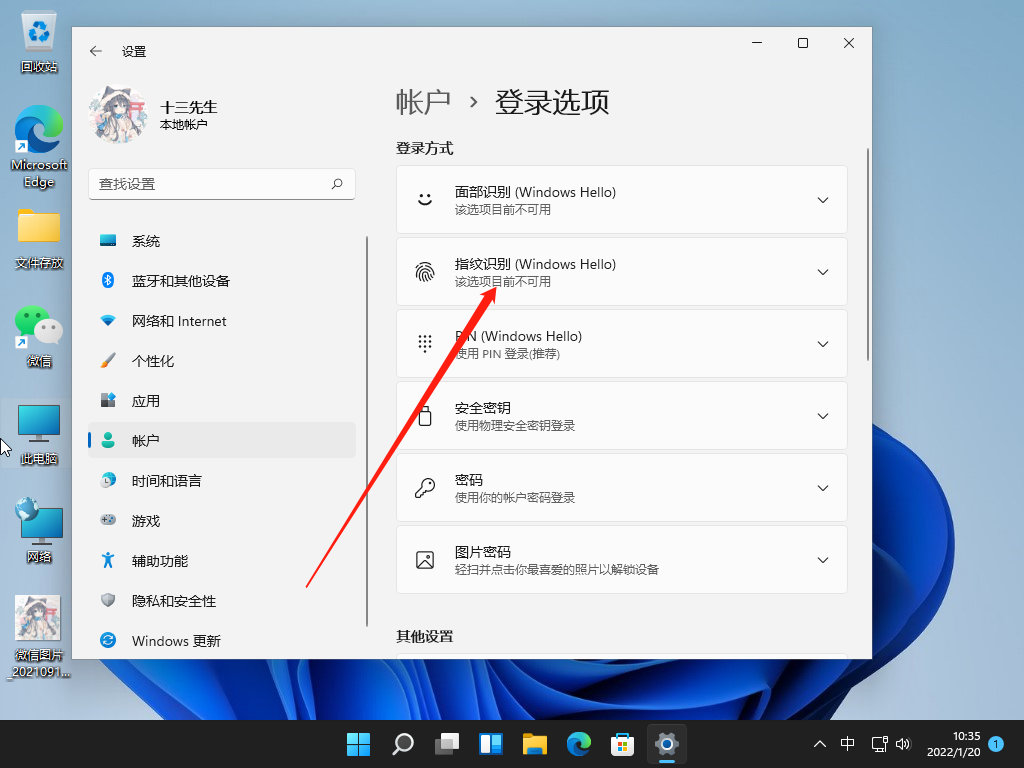
Task: Expand the 图片密码 sign-in option
Action: [x=823, y=560]
